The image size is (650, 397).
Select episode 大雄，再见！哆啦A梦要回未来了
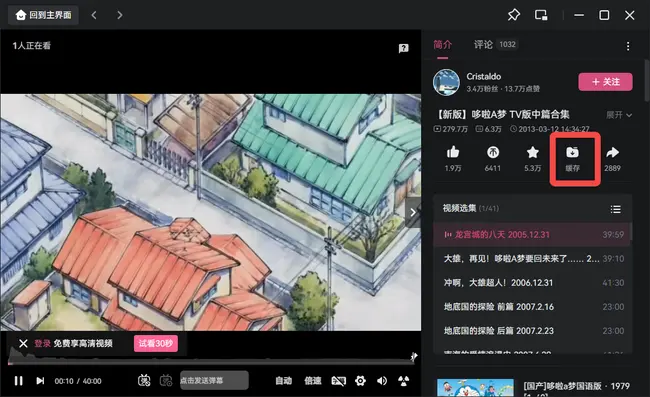[532, 259]
